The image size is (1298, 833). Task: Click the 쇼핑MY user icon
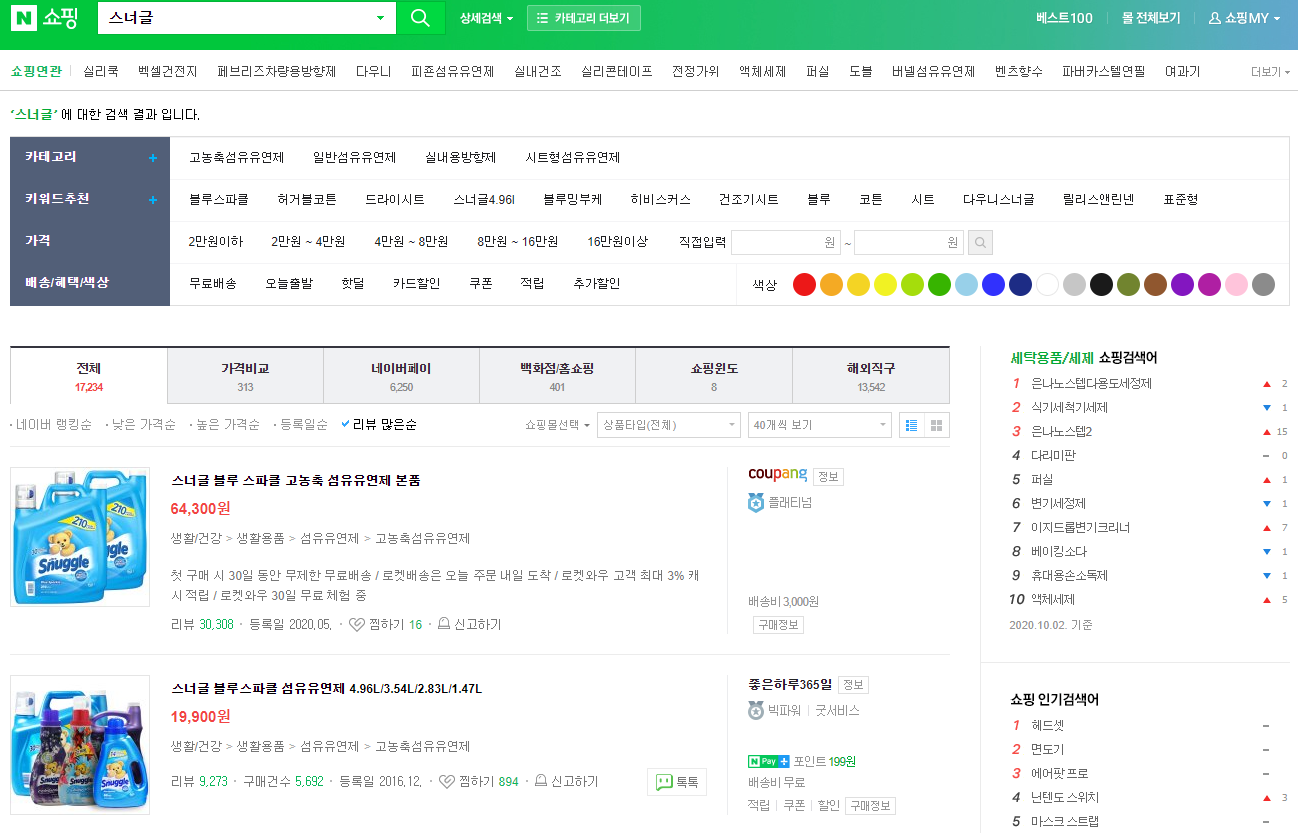pyautogui.click(x=1215, y=18)
